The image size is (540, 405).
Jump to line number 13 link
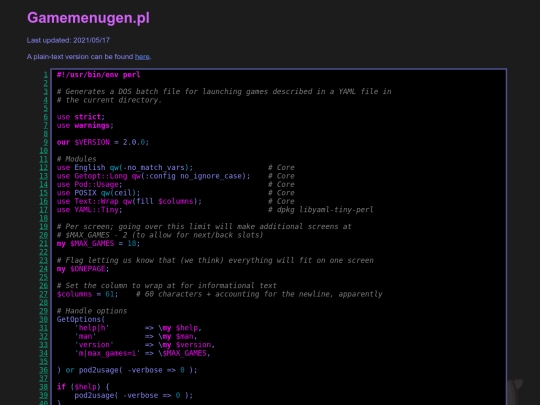[x=43, y=176]
